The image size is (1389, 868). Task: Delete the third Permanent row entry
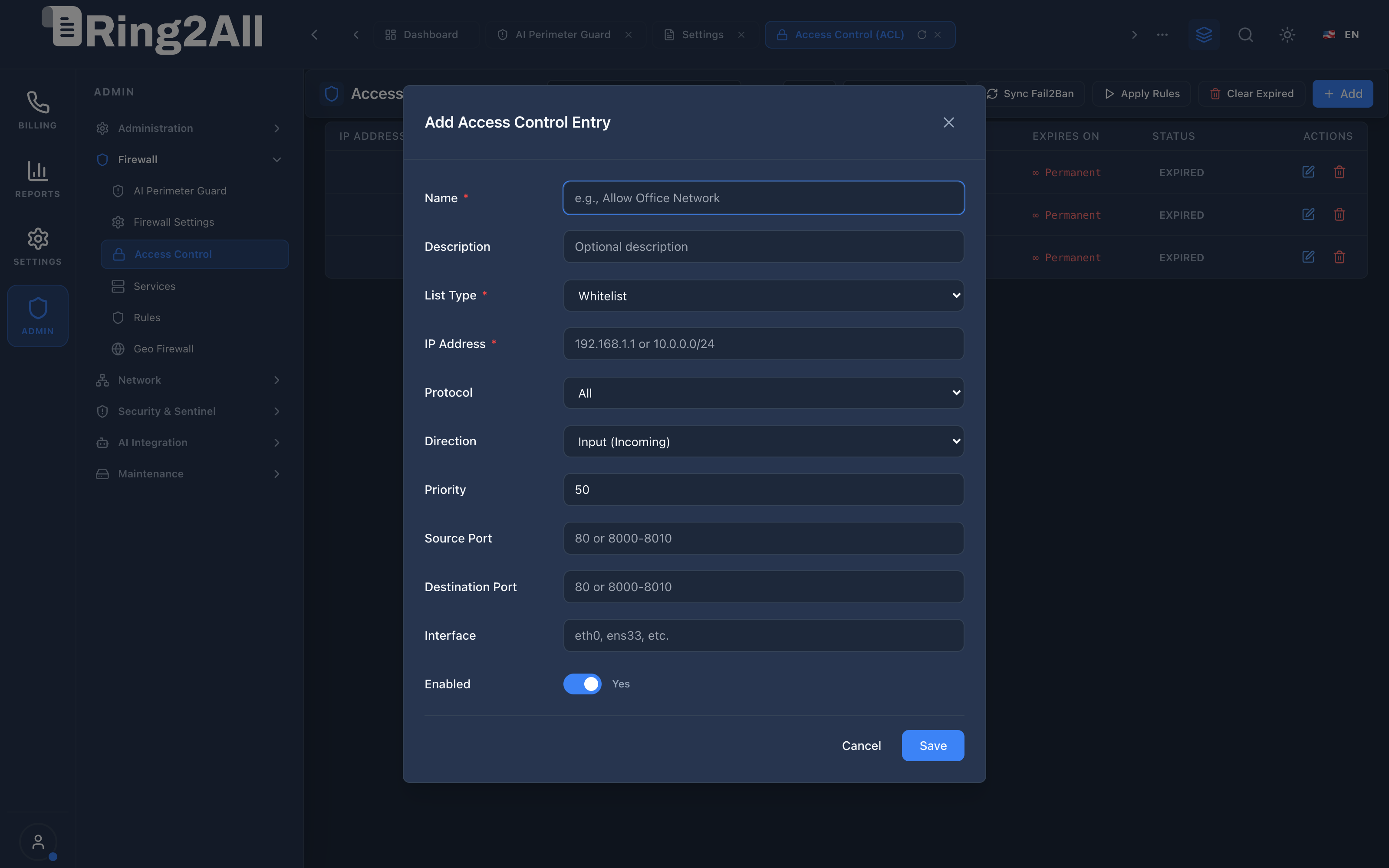point(1339,256)
